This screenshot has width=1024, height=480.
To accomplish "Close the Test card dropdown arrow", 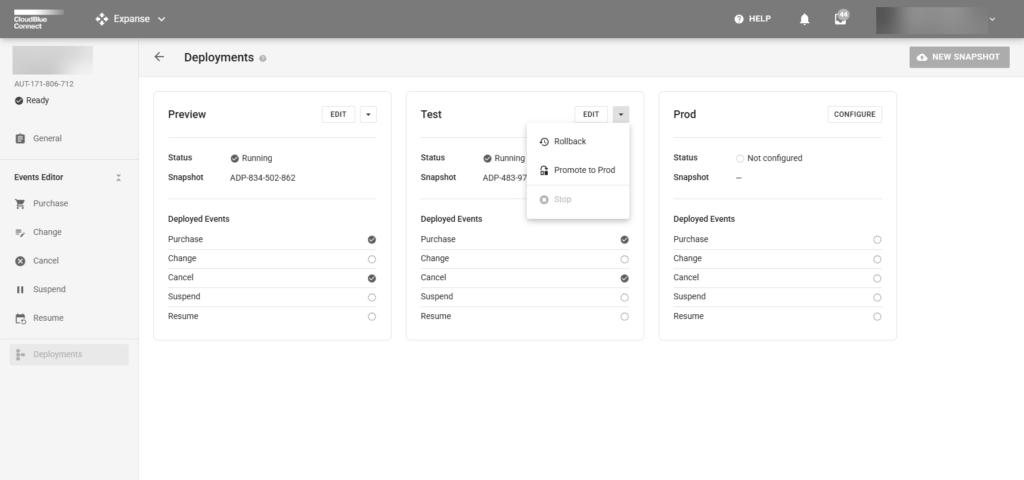I will click(x=621, y=114).
